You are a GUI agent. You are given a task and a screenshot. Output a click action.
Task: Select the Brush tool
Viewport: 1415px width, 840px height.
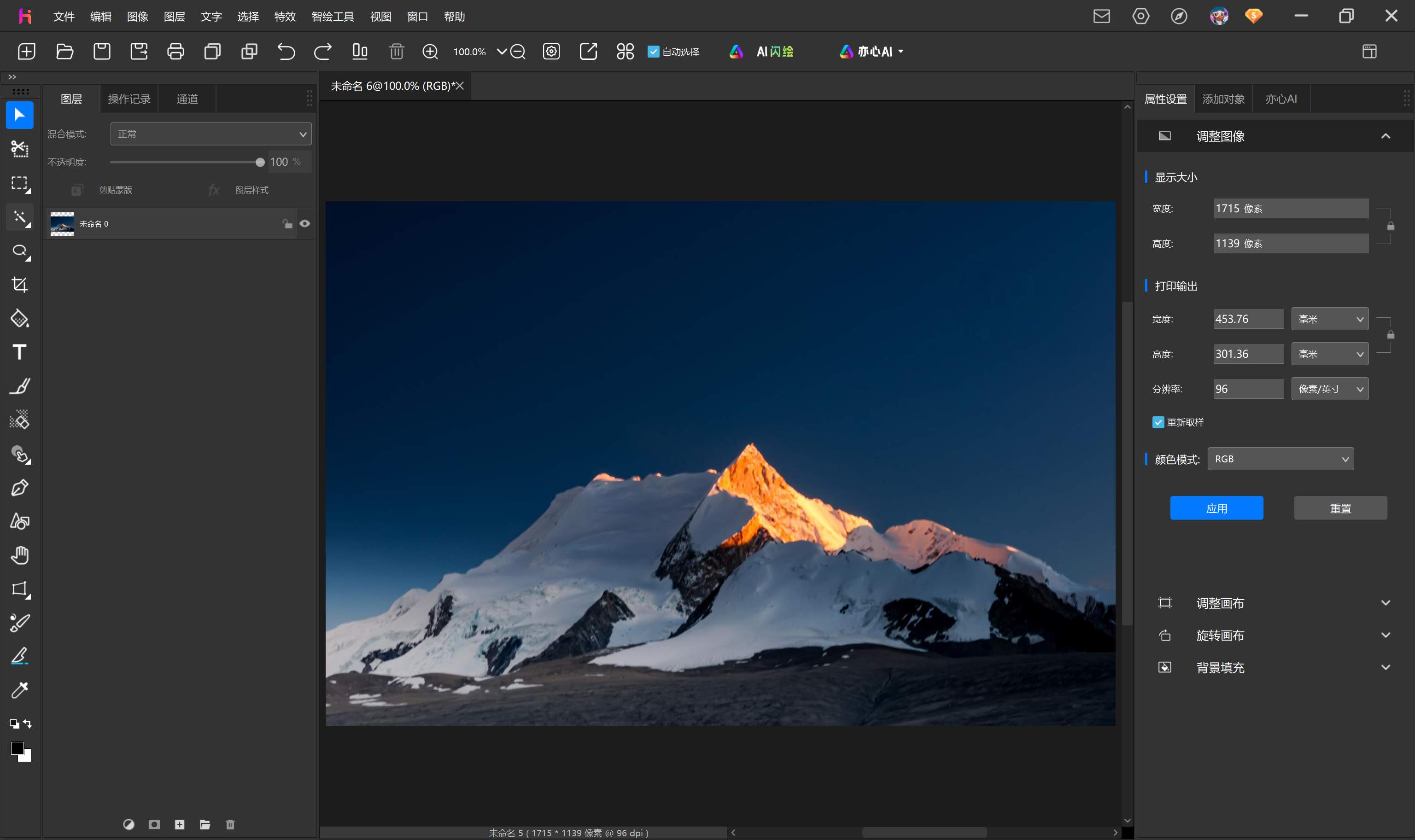20,386
